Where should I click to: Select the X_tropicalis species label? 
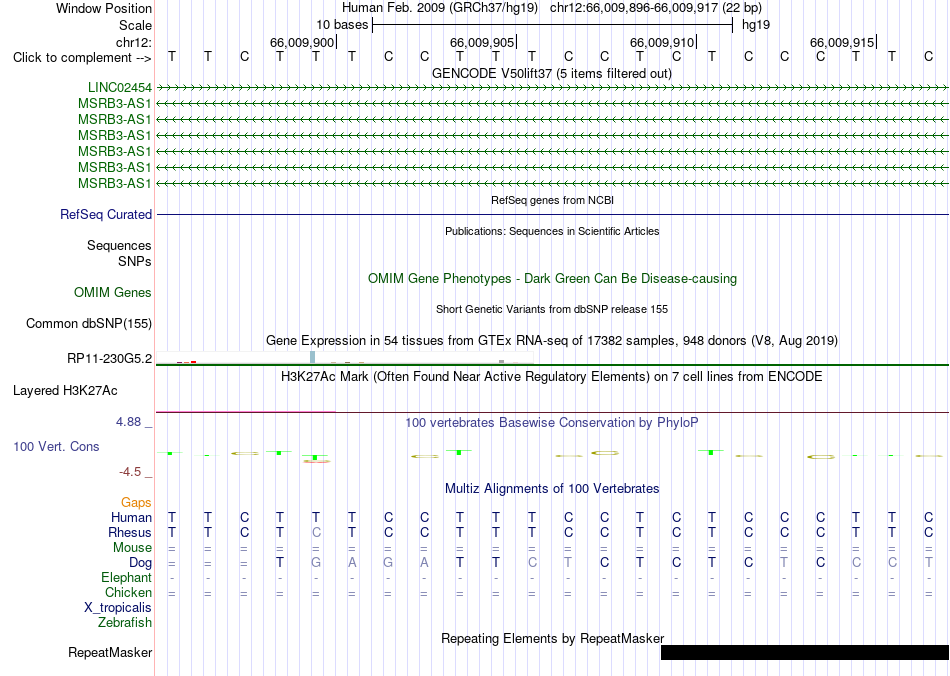[118, 608]
